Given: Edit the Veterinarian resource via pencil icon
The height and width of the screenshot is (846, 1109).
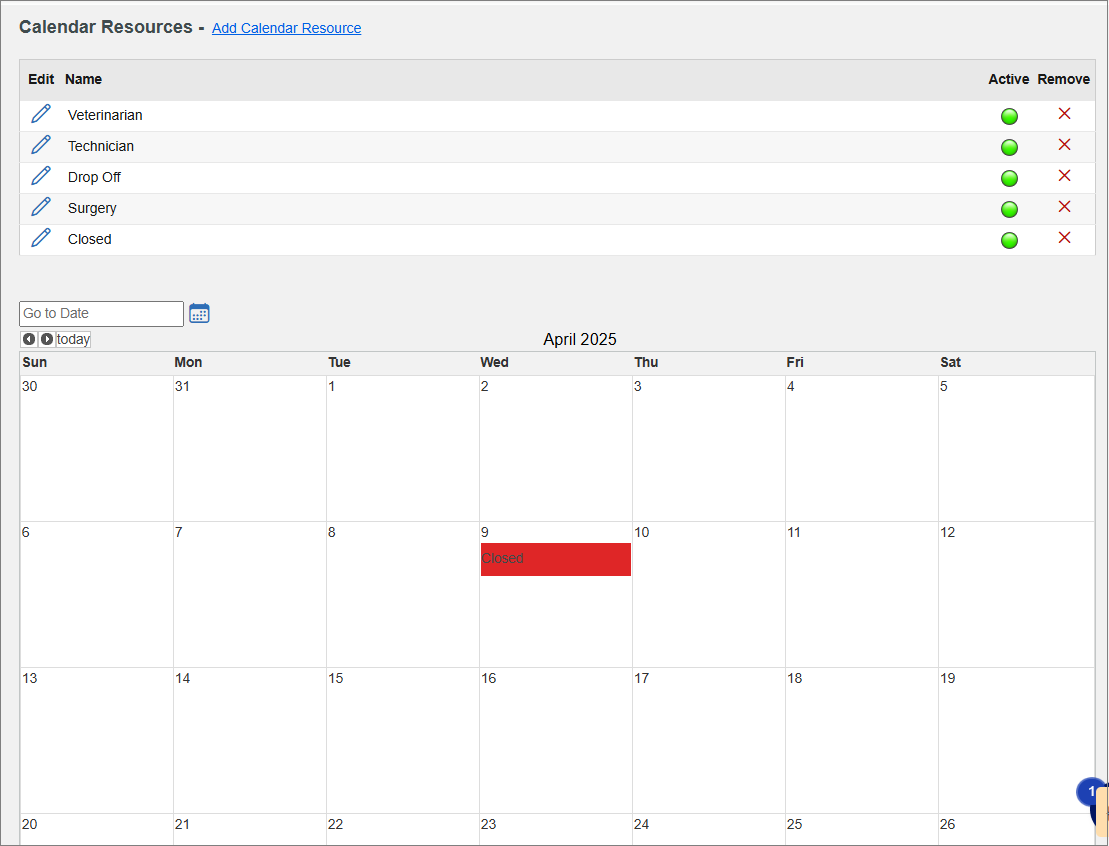Looking at the screenshot, I should coord(41,114).
